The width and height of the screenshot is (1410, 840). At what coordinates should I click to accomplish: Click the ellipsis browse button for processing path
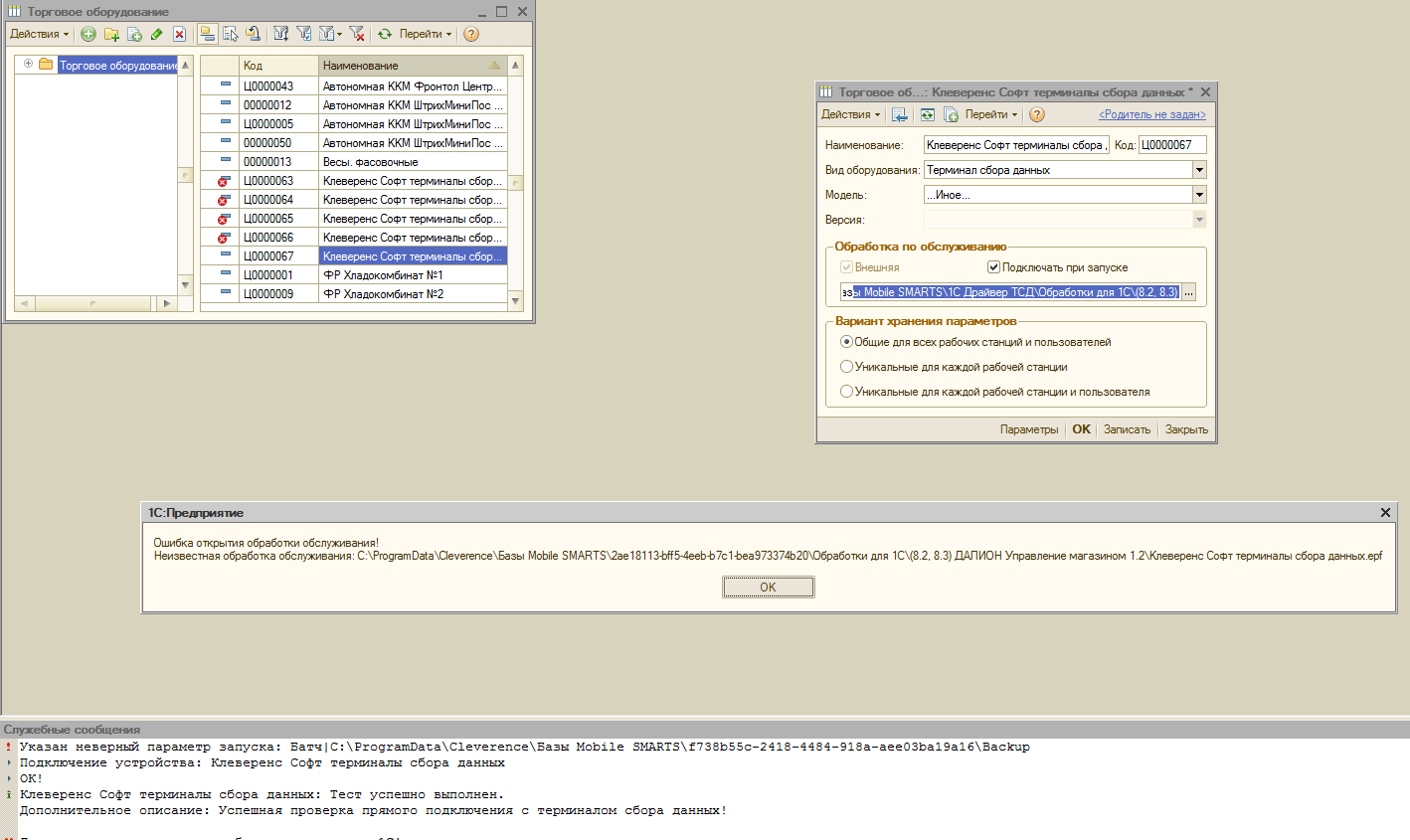1188,292
